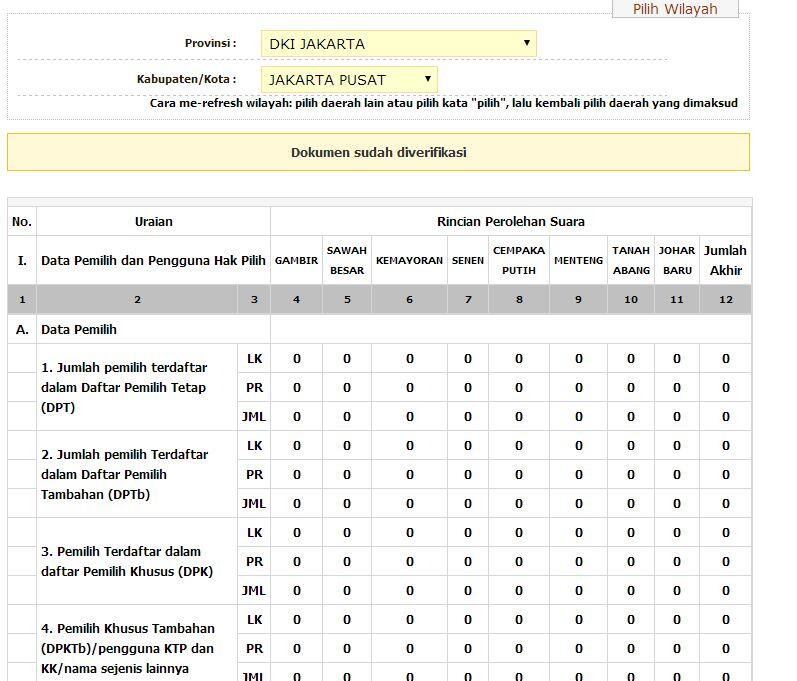Click the 'No.' header cell
797x681 pixels.
[x=22, y=222]
